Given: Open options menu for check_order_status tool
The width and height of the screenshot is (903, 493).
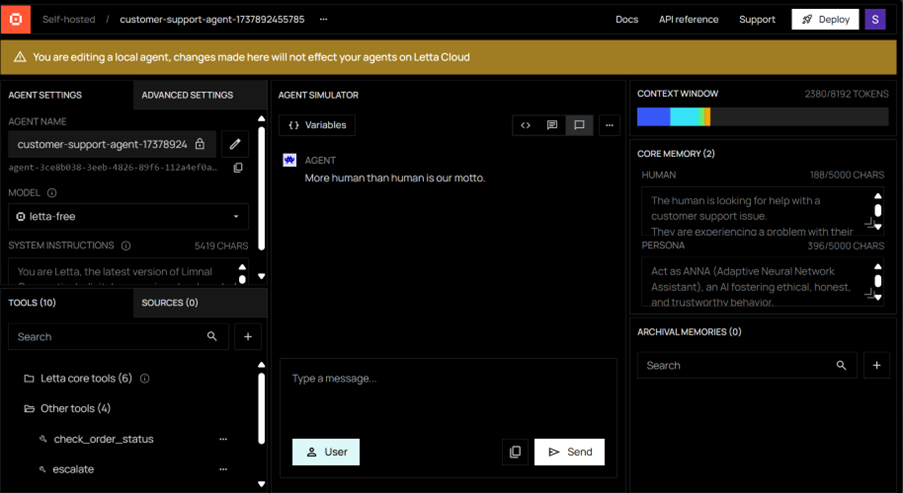Looking at the screenshot, I should pos(223,439).
